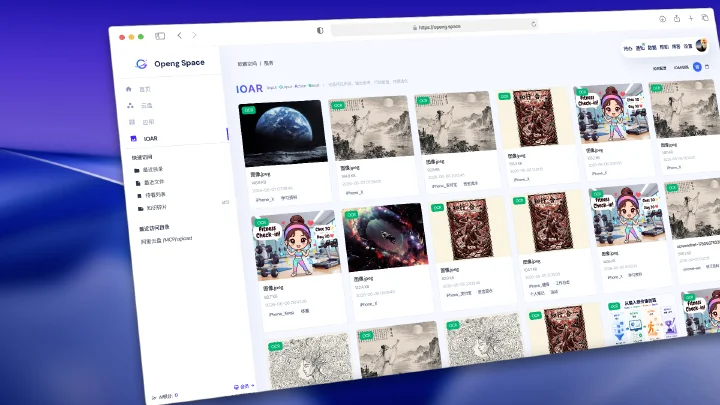Open the browser downloads icon

coord(662,19)
